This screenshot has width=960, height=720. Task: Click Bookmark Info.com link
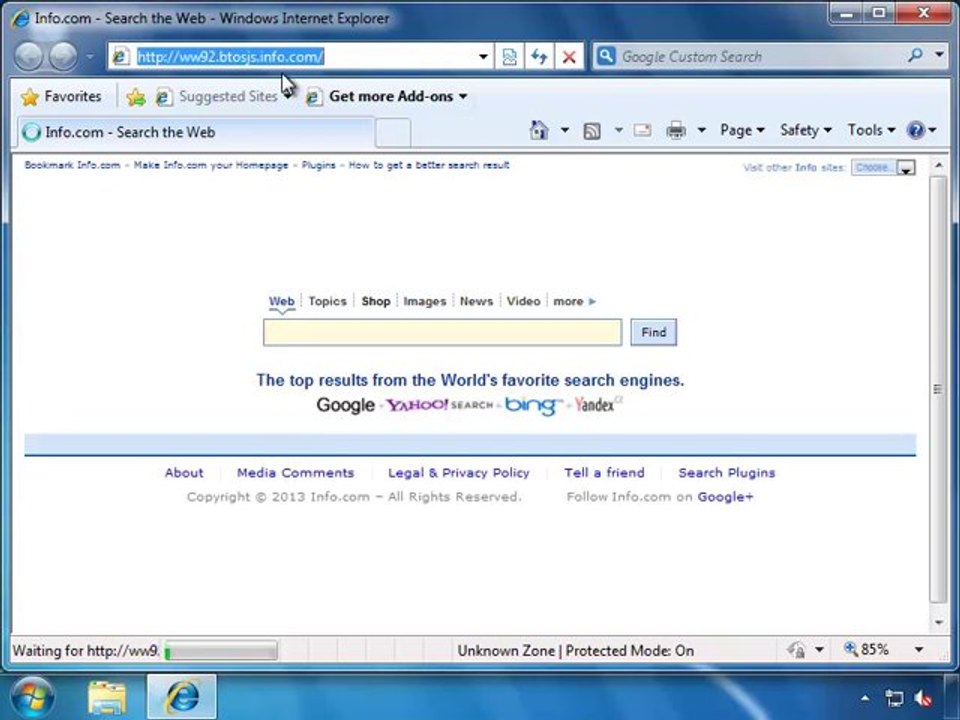[72, 165]
